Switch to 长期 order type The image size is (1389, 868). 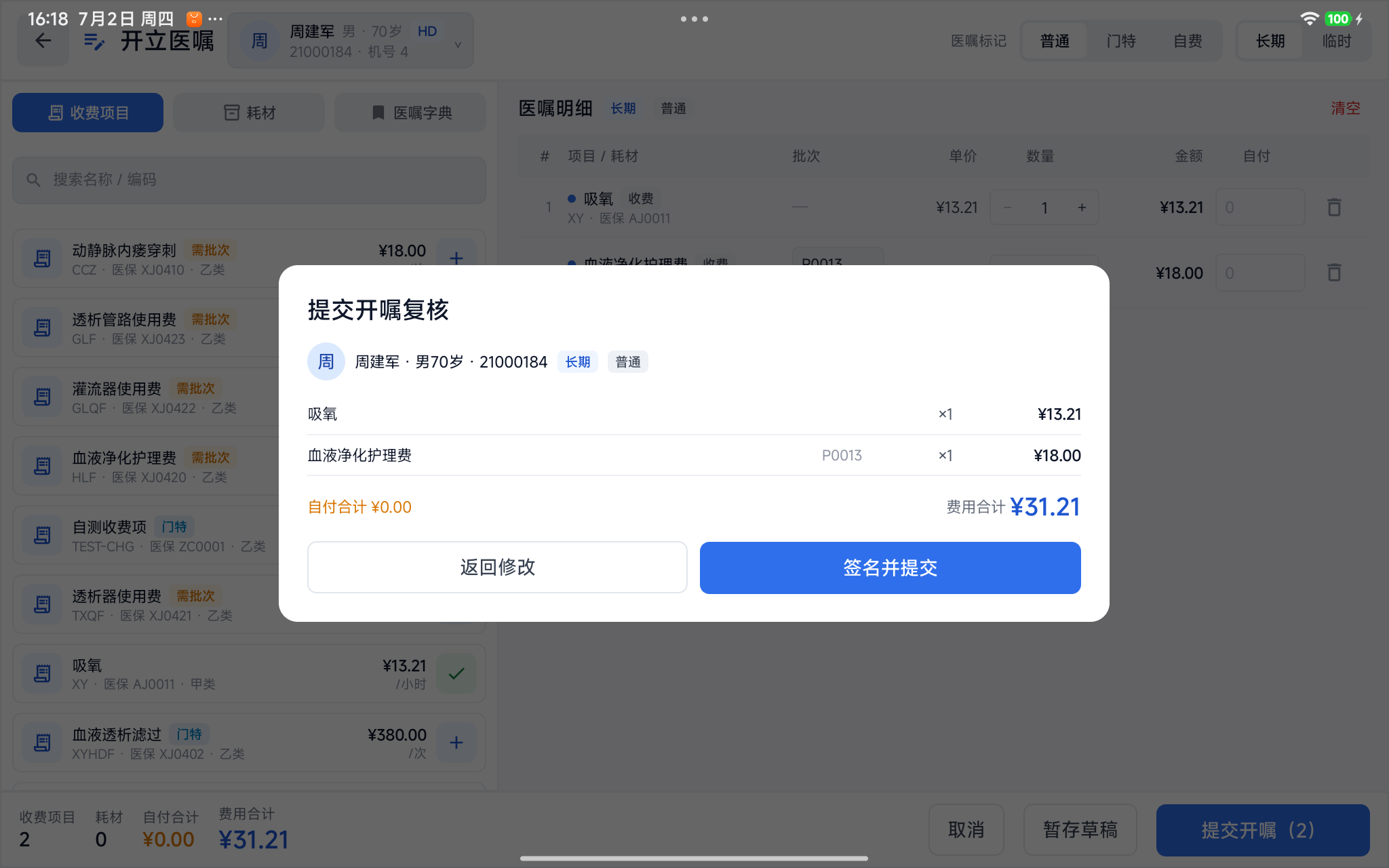tap(1270, 41)
